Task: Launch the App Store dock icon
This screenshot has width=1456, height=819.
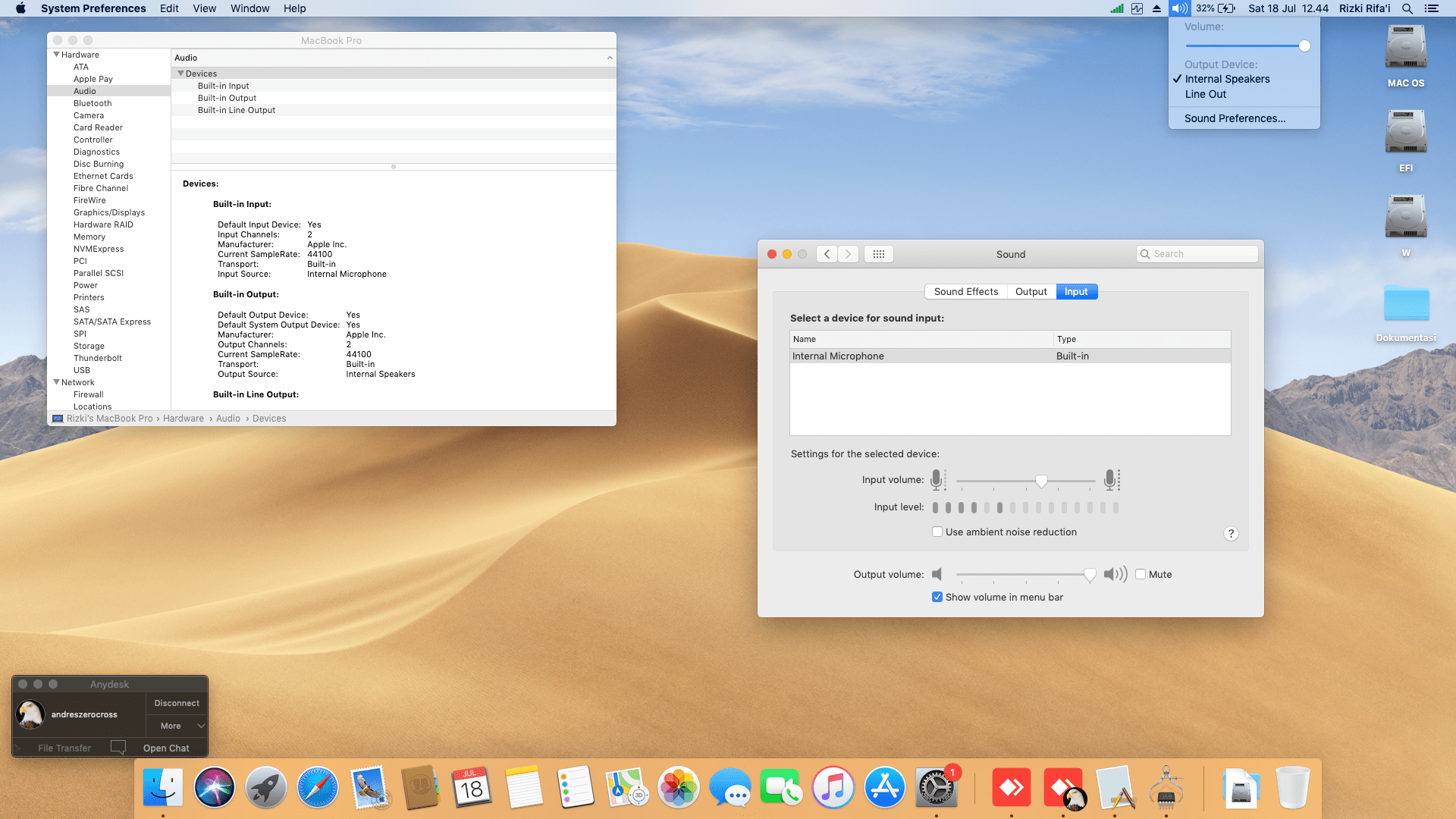Action: click(884, 788)
